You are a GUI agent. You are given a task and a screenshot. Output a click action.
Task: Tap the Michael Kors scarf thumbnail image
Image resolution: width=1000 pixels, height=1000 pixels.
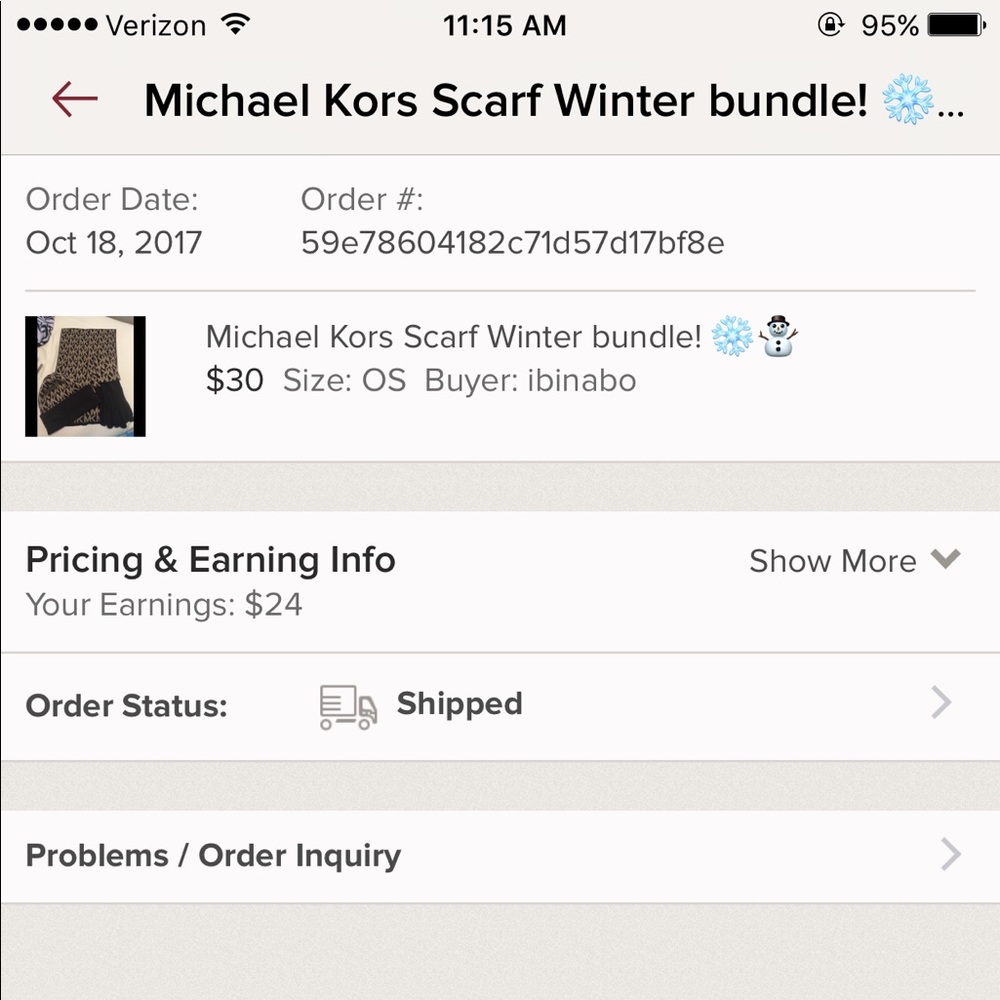84,377
